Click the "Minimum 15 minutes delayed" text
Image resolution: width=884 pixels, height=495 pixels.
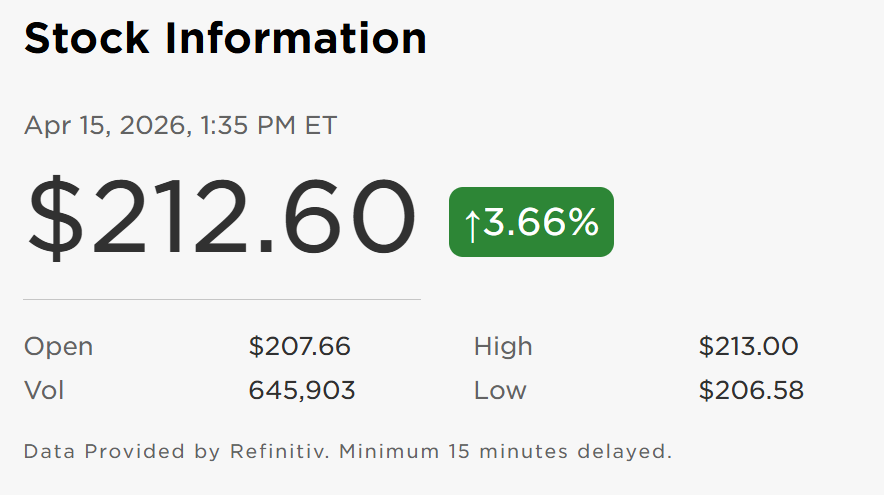pos(506,451)
